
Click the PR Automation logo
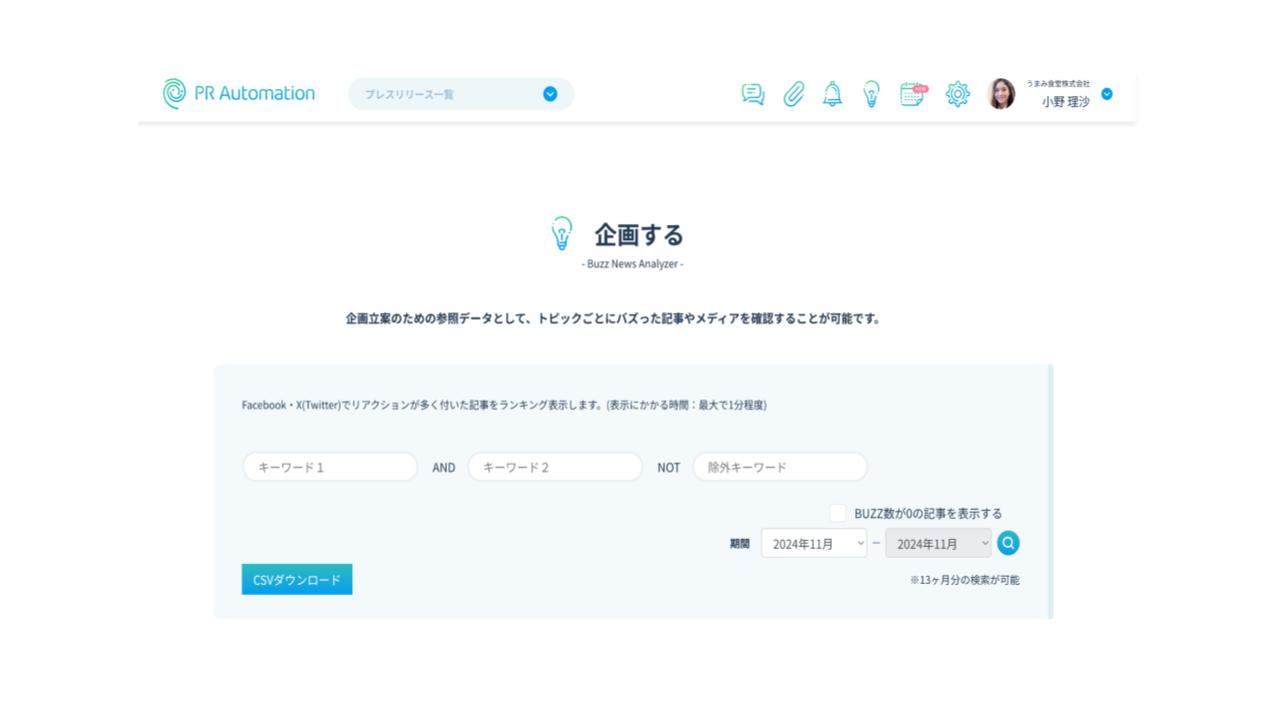pyautogui.click(x=238, y=93)
